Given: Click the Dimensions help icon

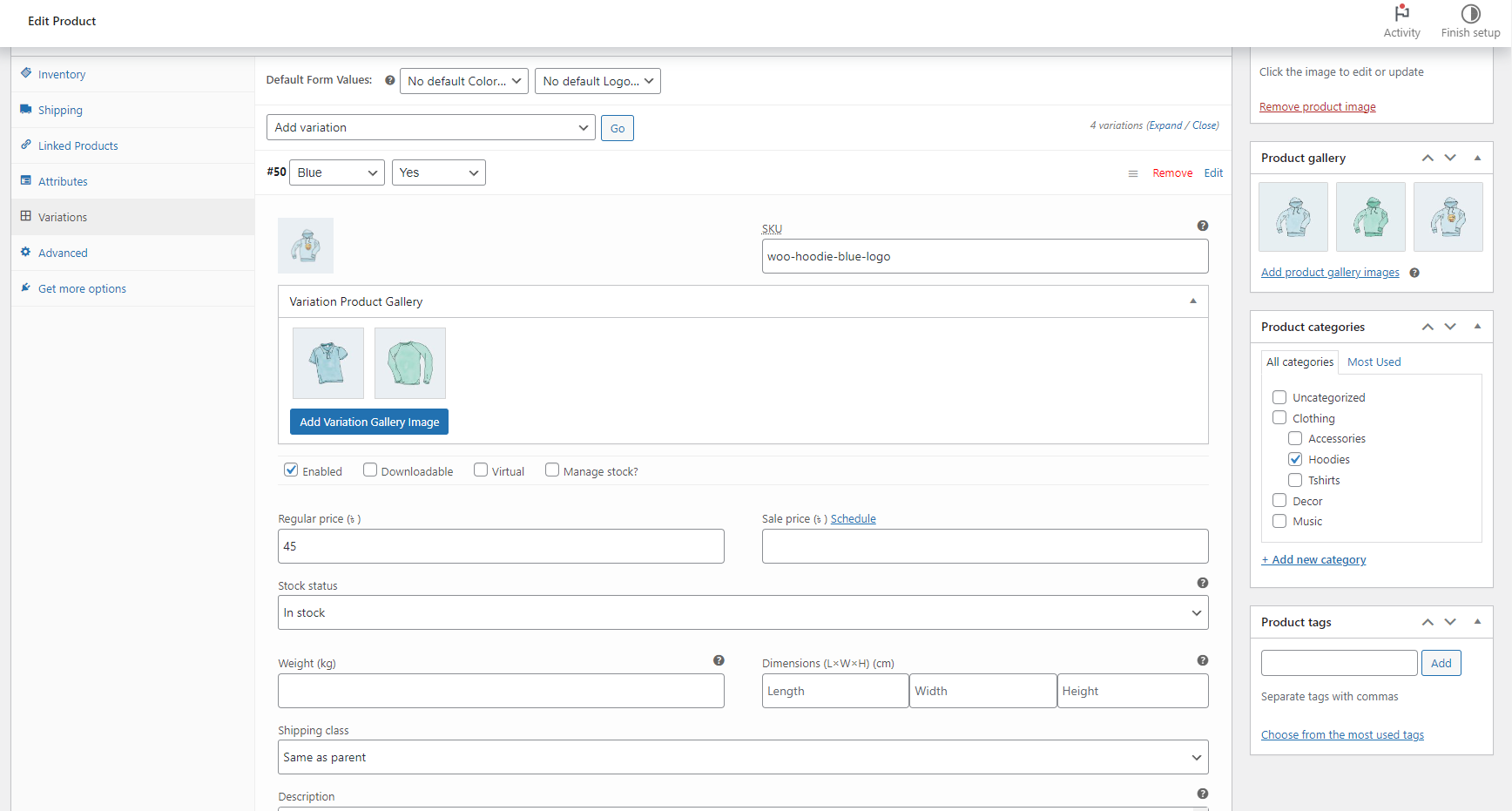Looking at the screenshot, I should pyautogui.click(x=1203, y=660).
